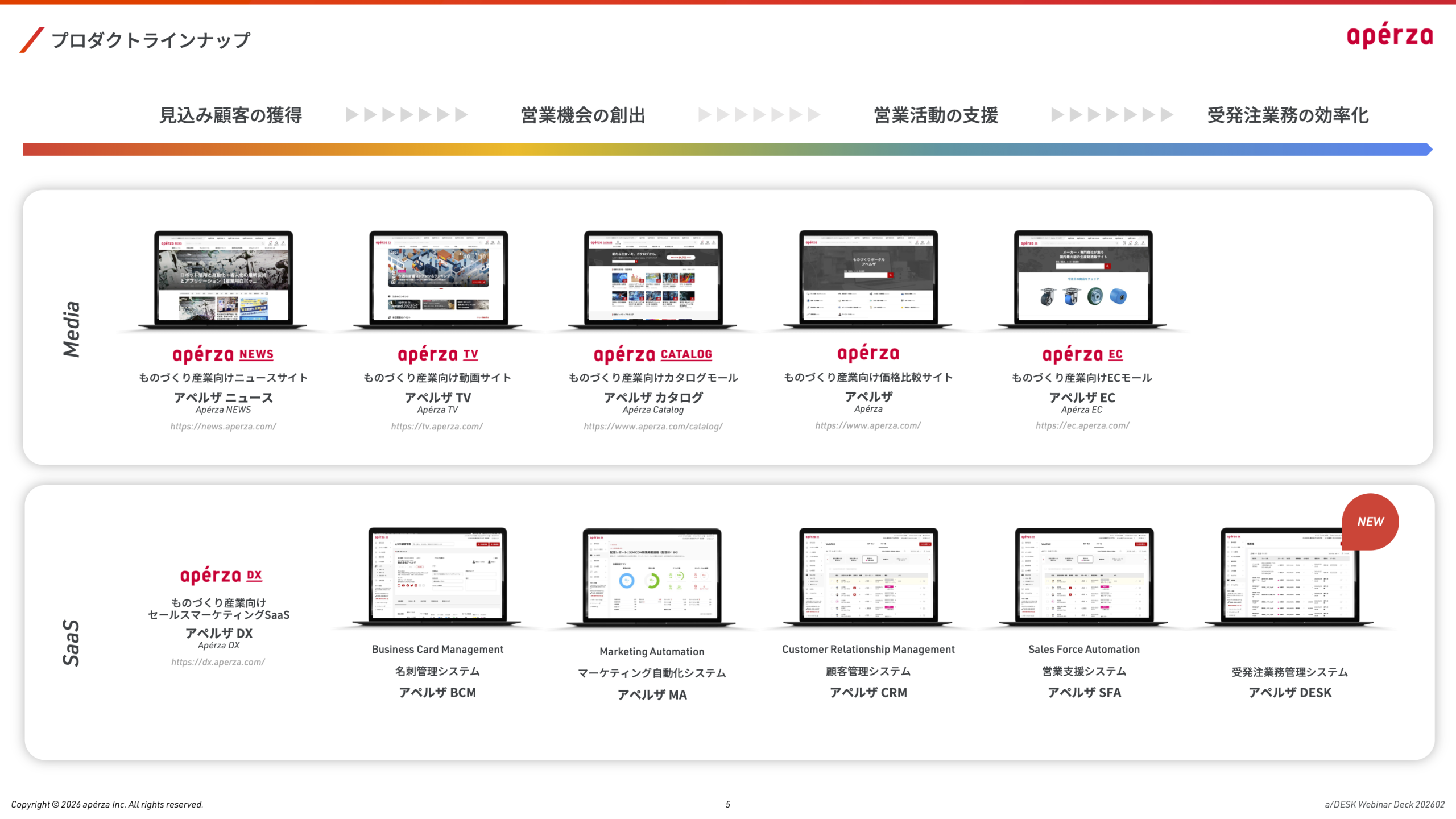This screenshot has height=819, width=1456.
Task: Click the Business Card Management label
Action: 437,650
